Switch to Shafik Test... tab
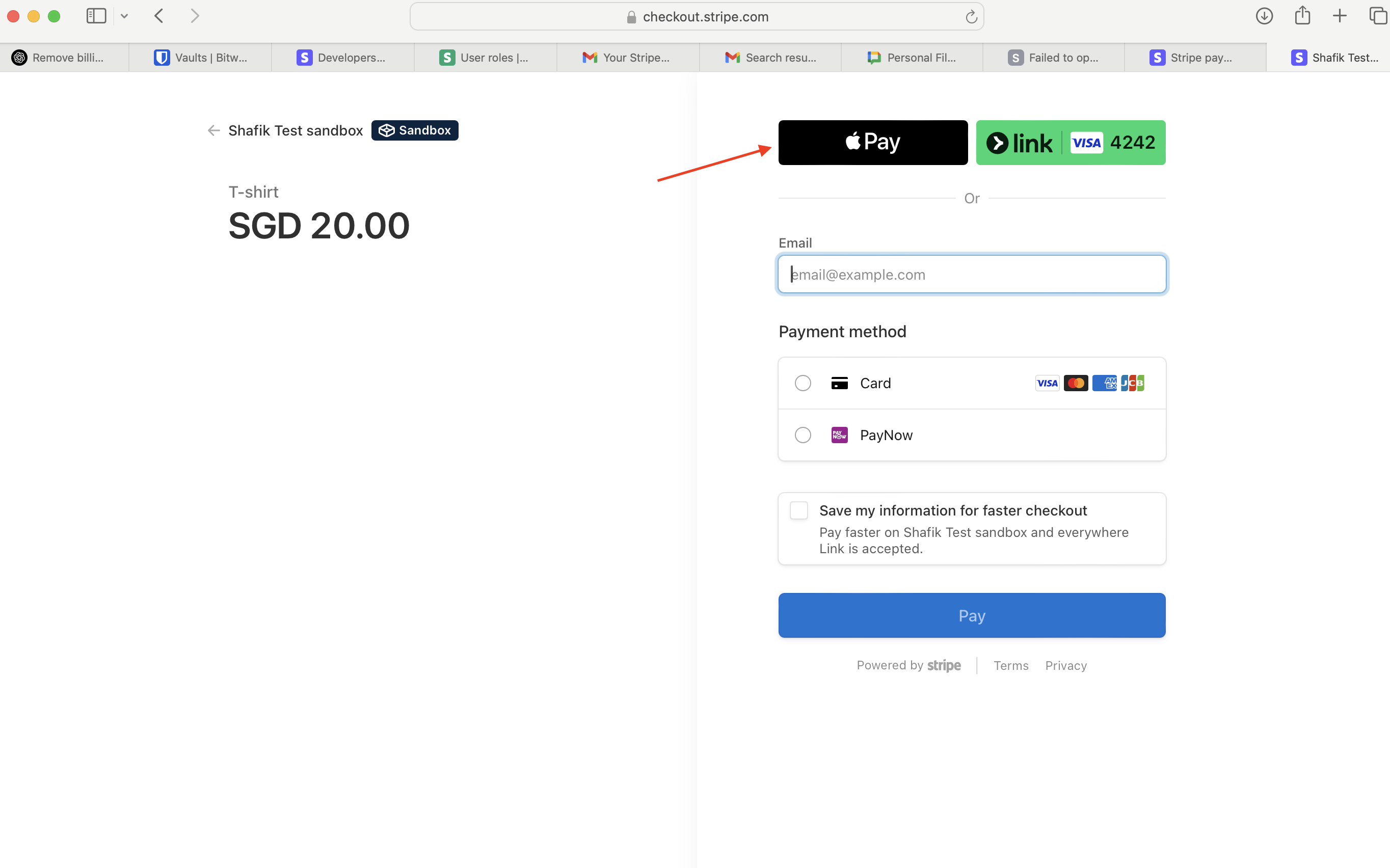The height and width of the screenshot is (868, 1390). coord(1328,58)
